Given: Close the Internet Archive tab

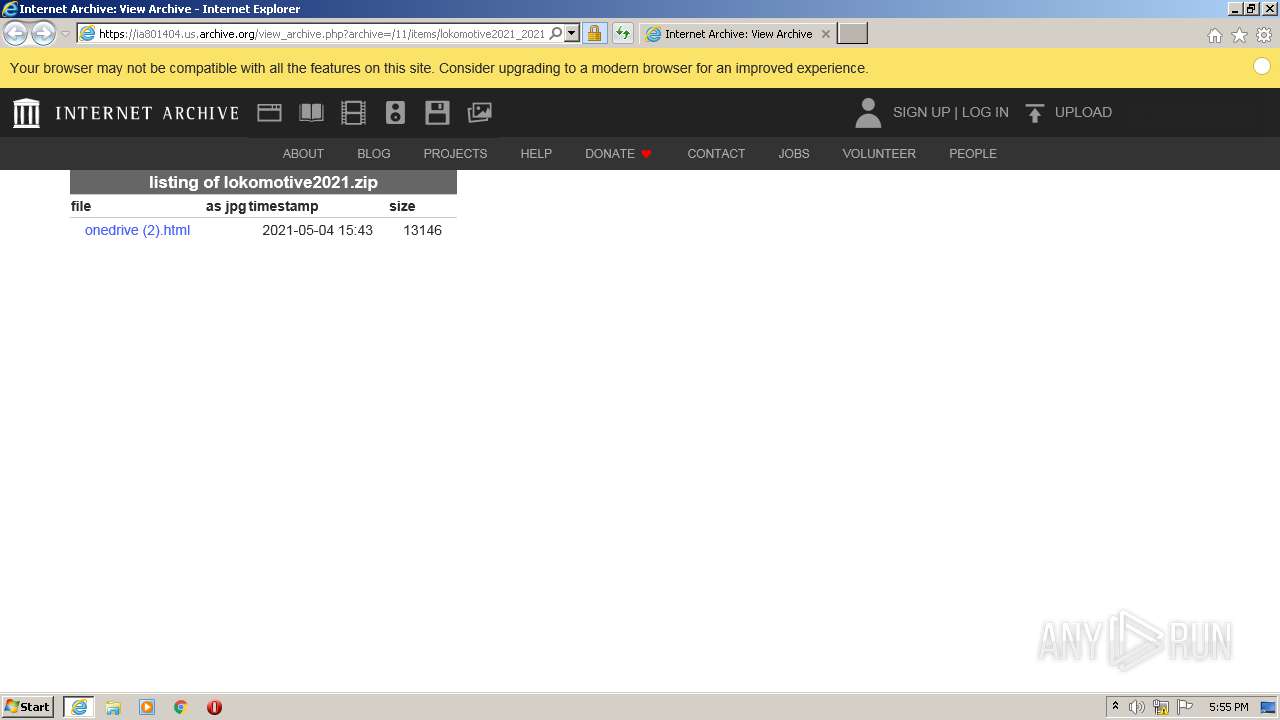Looking at the screenshot, I should 825,34.
